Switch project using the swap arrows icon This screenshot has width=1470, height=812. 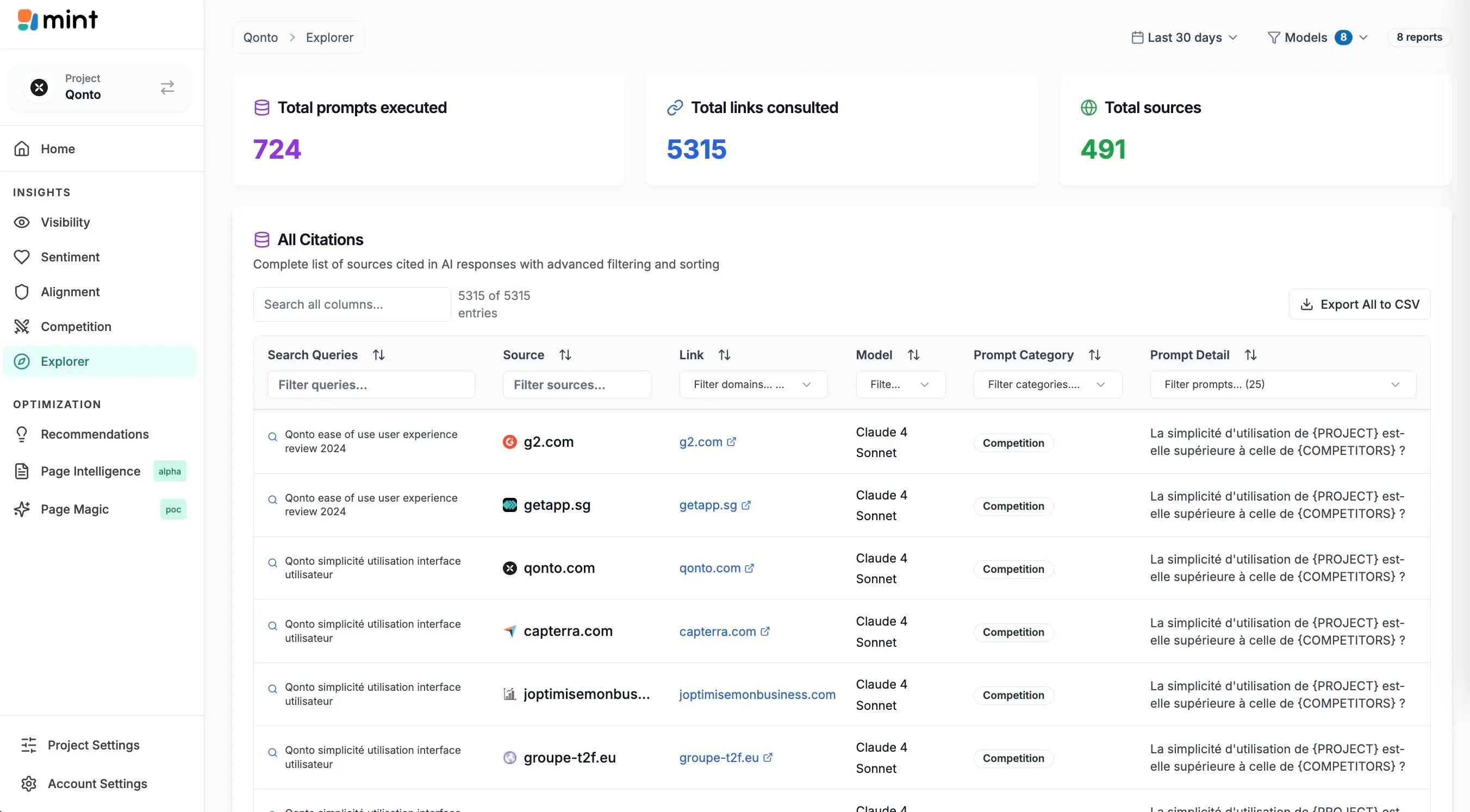[167, 88]
